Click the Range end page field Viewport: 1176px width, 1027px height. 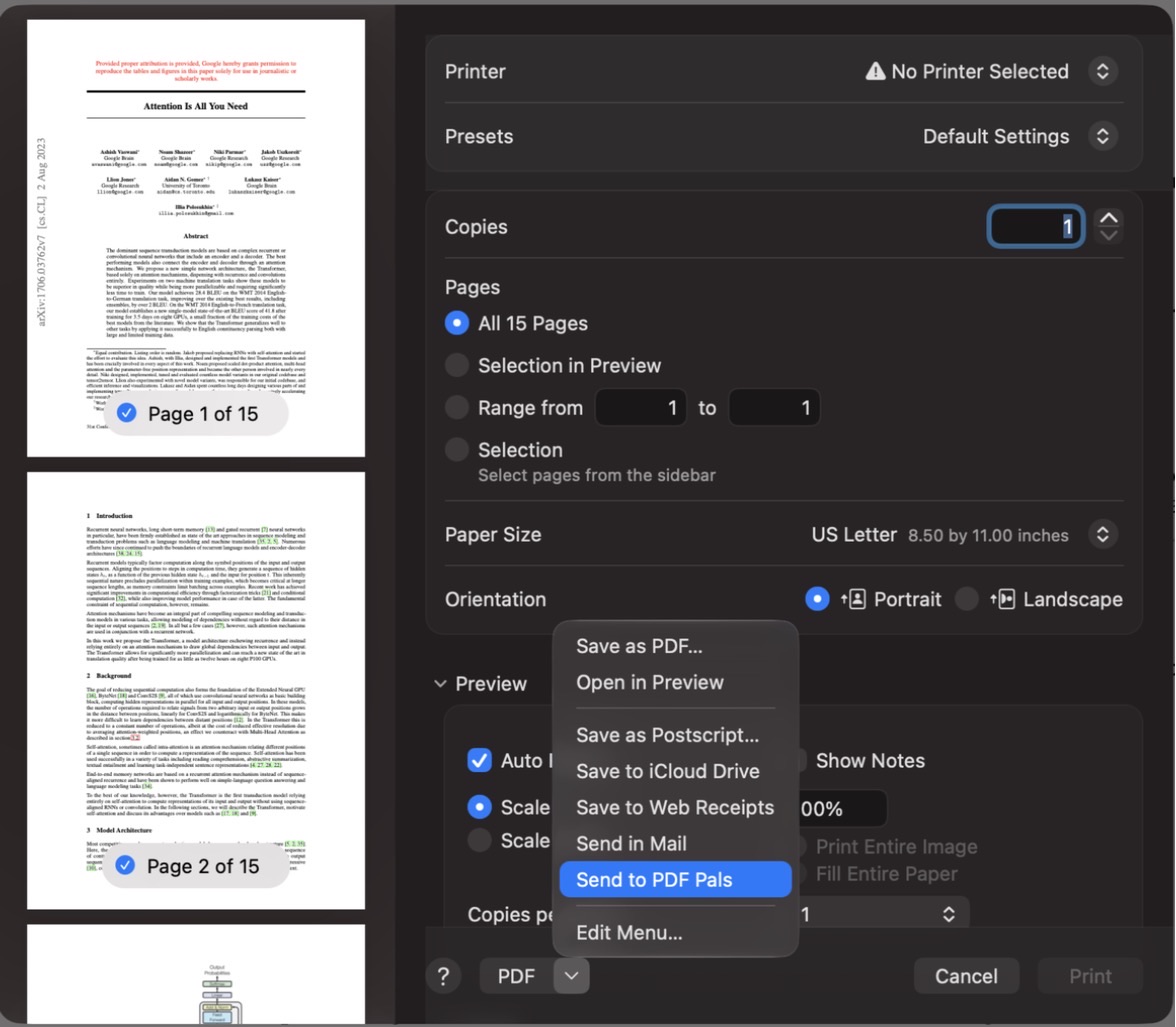[x=774, y=407]
